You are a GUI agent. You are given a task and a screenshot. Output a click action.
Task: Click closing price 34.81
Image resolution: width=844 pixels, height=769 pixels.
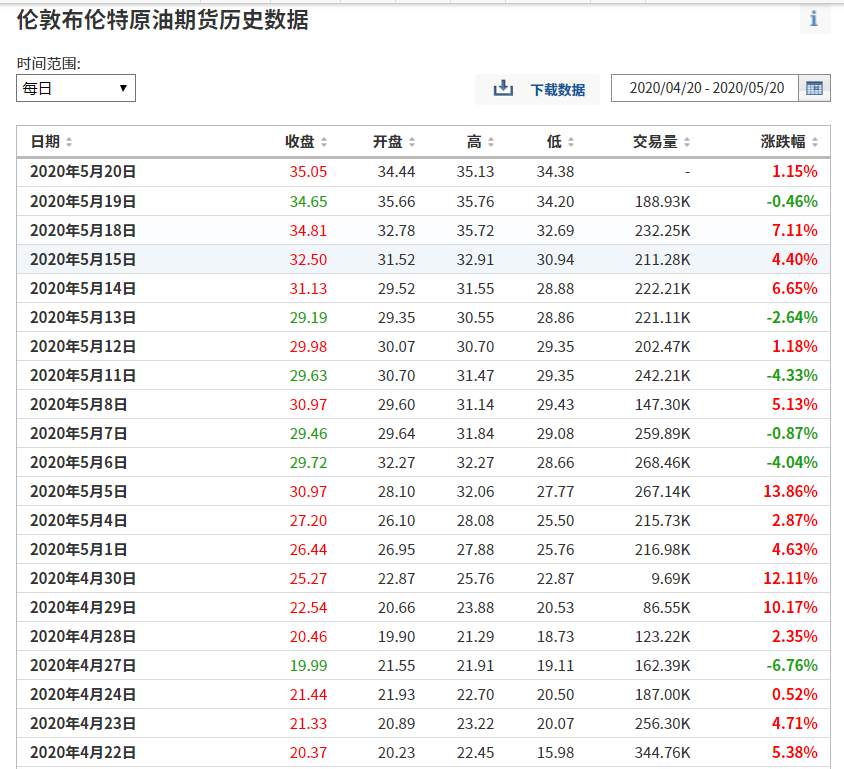308,231
